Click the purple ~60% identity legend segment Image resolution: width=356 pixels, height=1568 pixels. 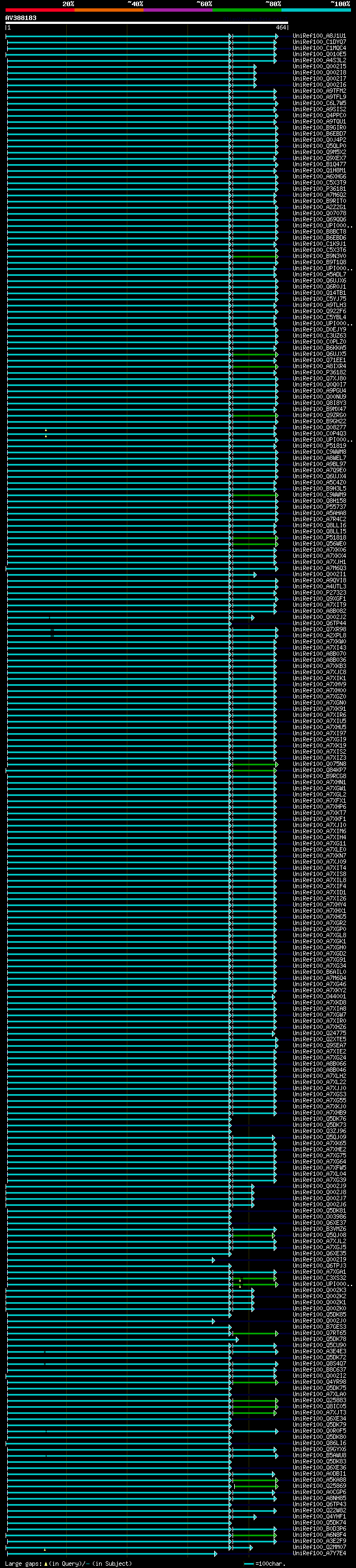(x=177, y=10)
